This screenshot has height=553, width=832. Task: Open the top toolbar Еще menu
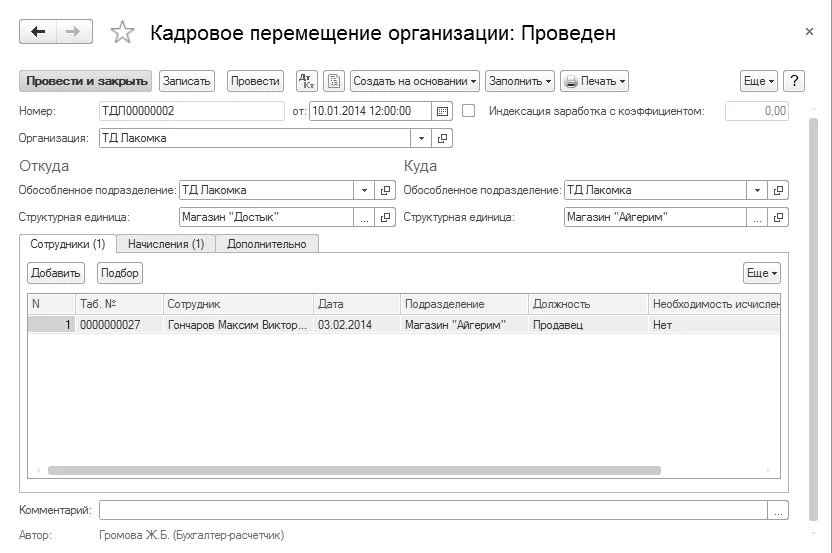(x=759, y=81)
